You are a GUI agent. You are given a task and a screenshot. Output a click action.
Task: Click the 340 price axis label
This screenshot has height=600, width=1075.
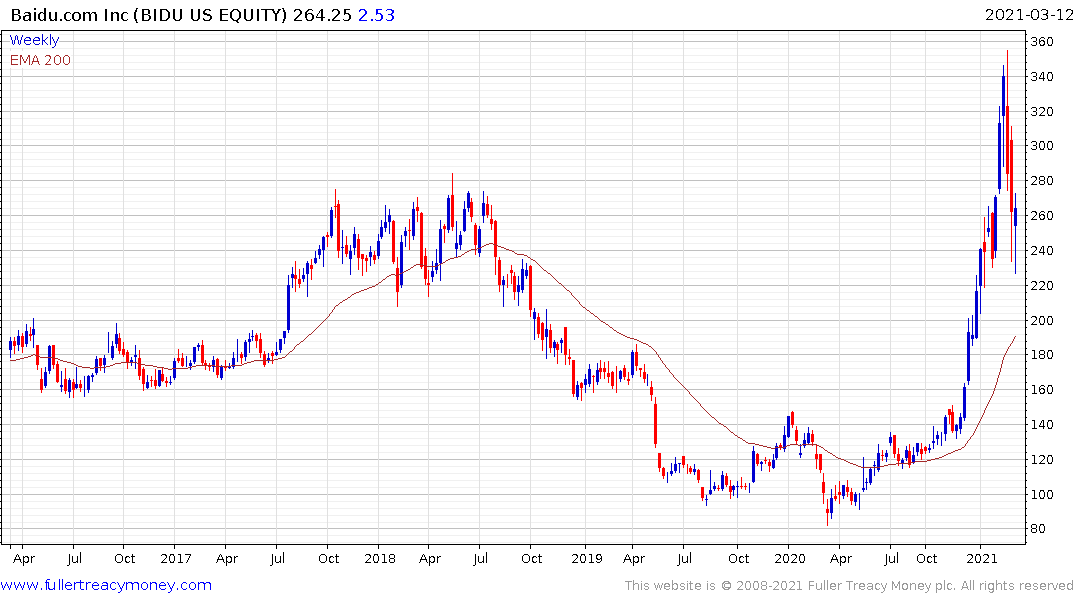pyautogui.click(x=1042, y=77)
